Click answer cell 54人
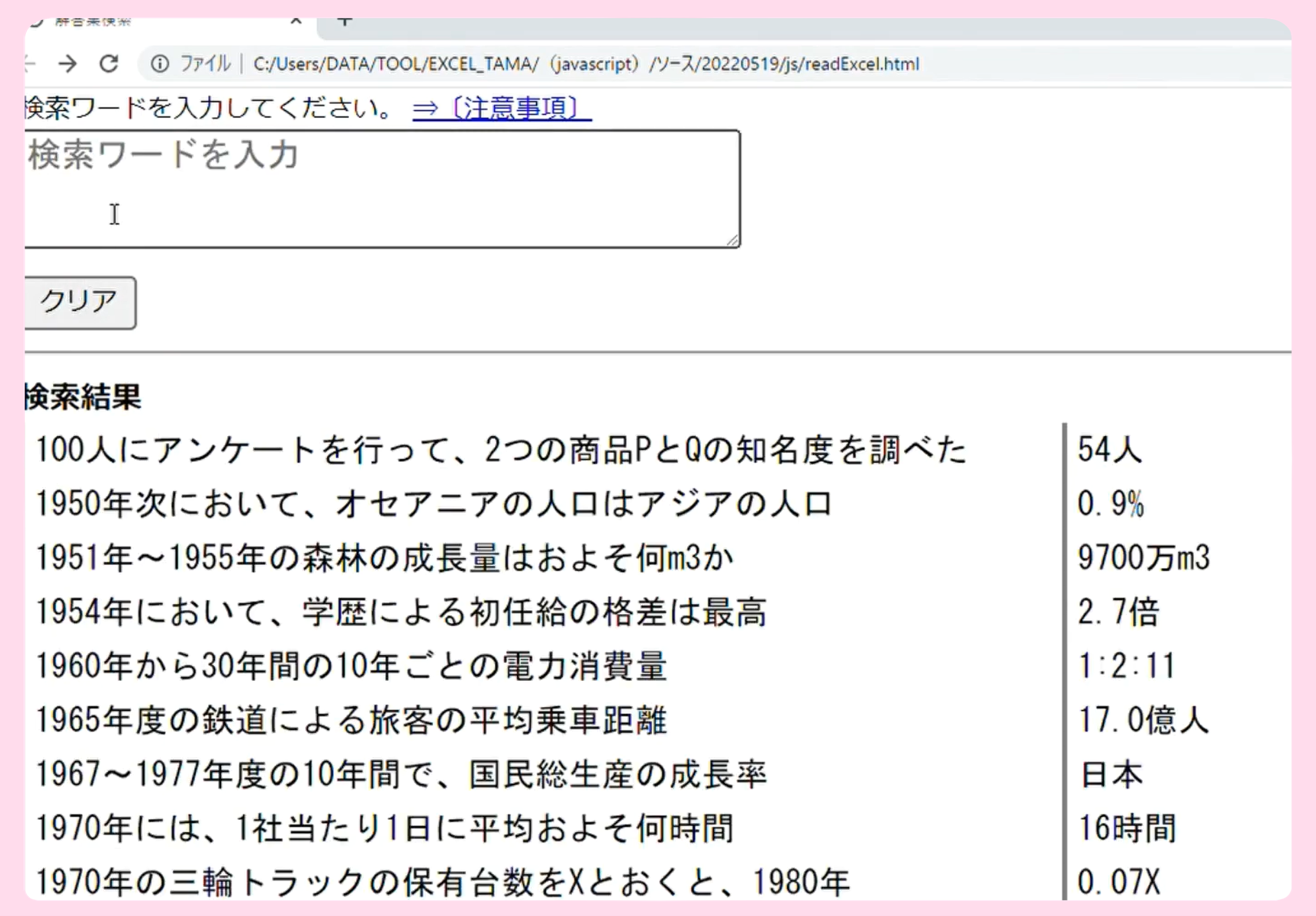1316x916 pixels. (x=1110, y=450)
